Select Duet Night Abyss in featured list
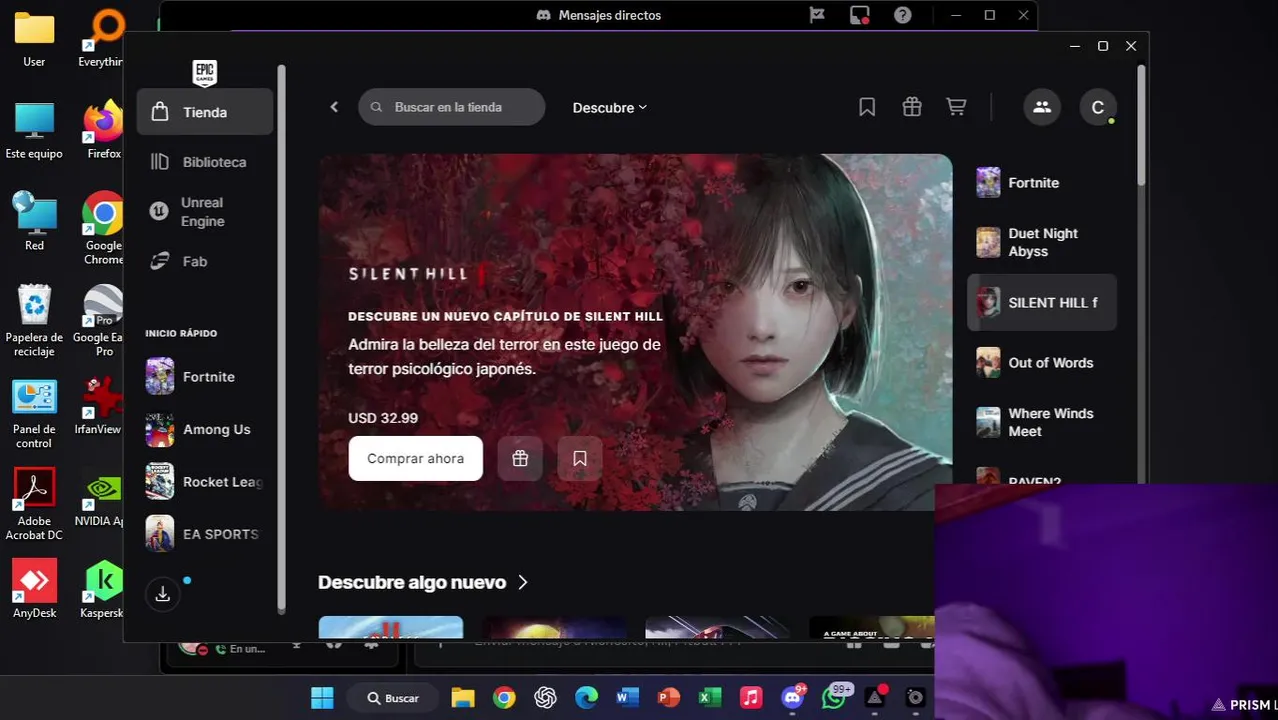This screenshot has width=1278, height=720. tap(1042, 242)
